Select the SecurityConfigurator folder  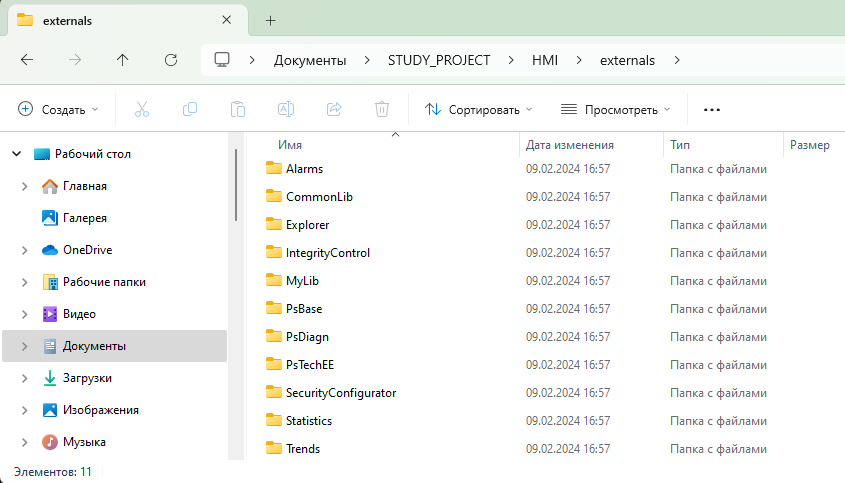pos(340,393)
